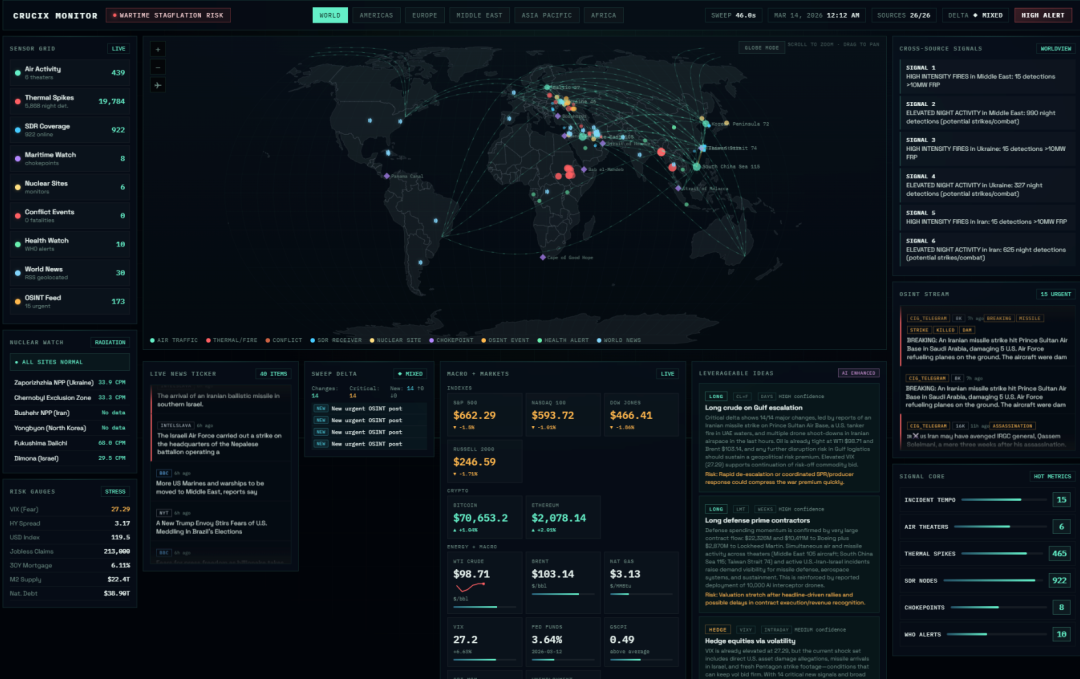The height and width of the screenshot is (679, 1080).
Task: Zoom in on the map with plus button
Action: point(158,50)
